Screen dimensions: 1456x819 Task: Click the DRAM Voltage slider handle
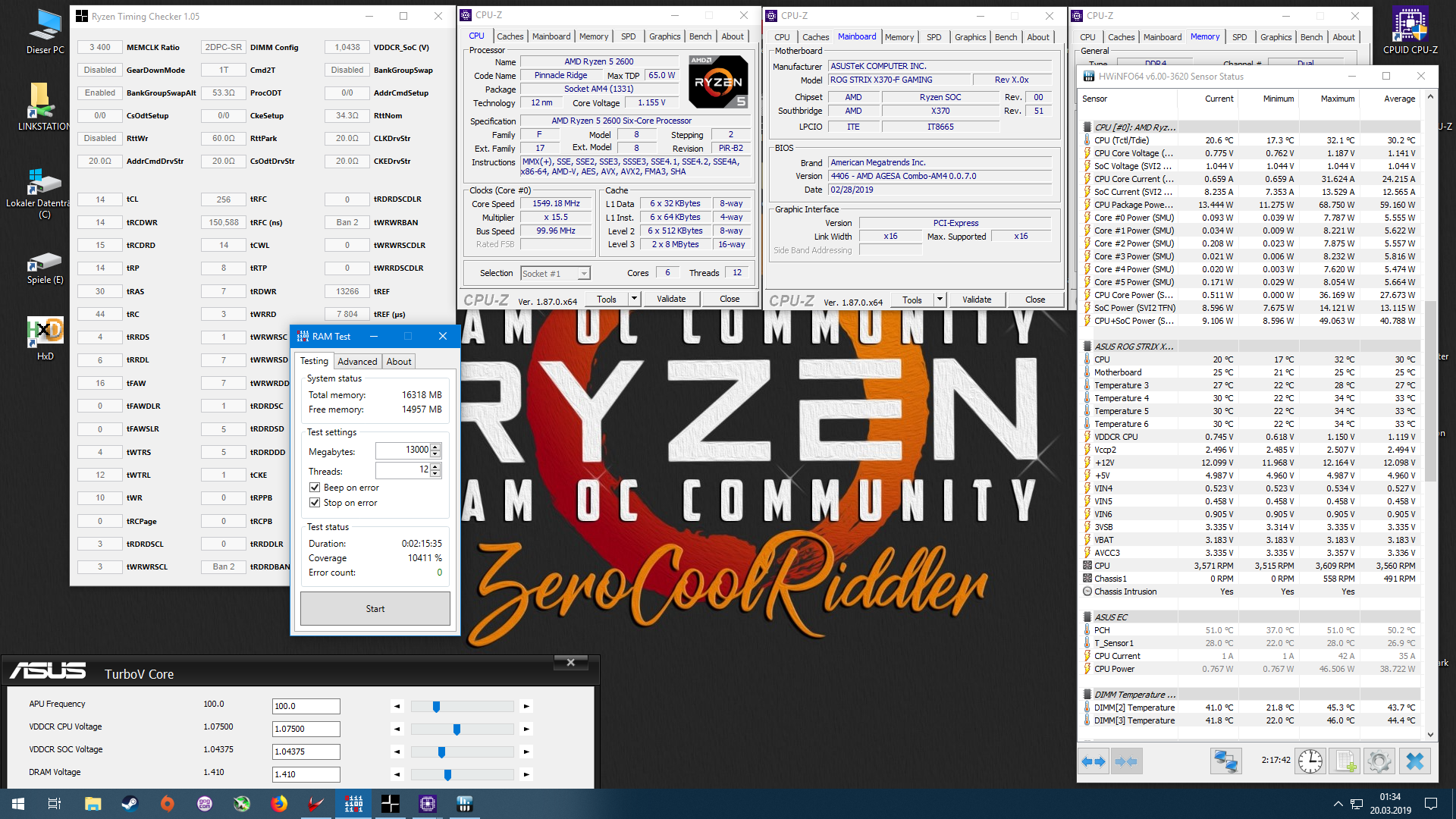pyautogui.click(x=447, y=774)
